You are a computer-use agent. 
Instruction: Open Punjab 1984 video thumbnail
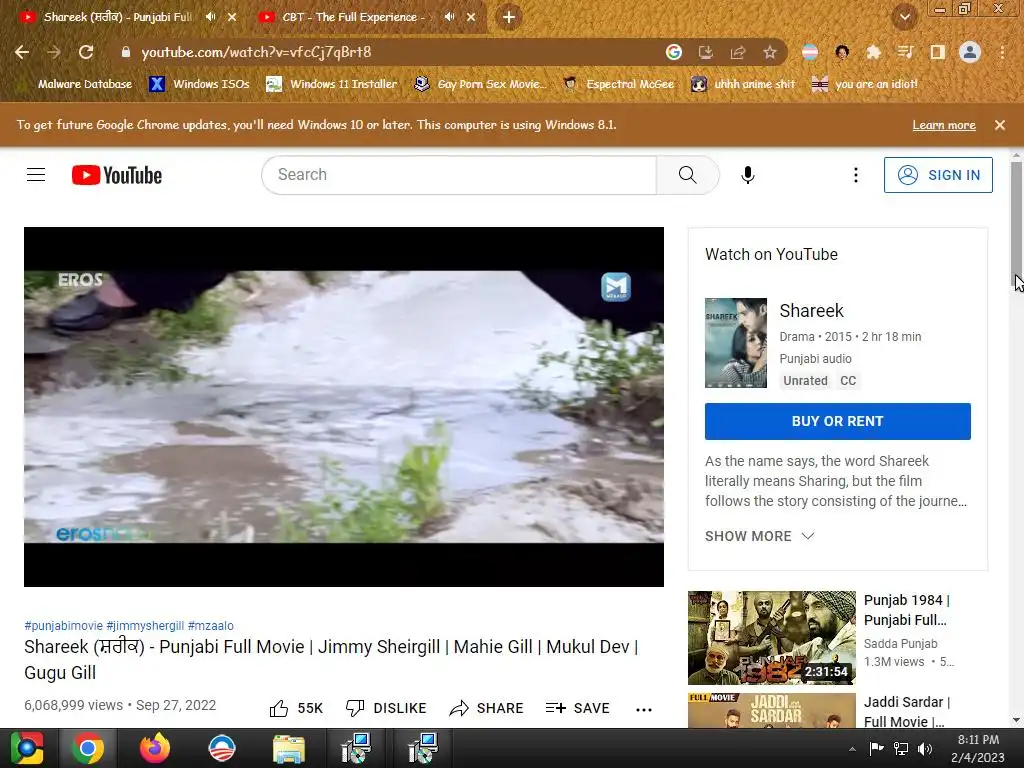point(771,638)
